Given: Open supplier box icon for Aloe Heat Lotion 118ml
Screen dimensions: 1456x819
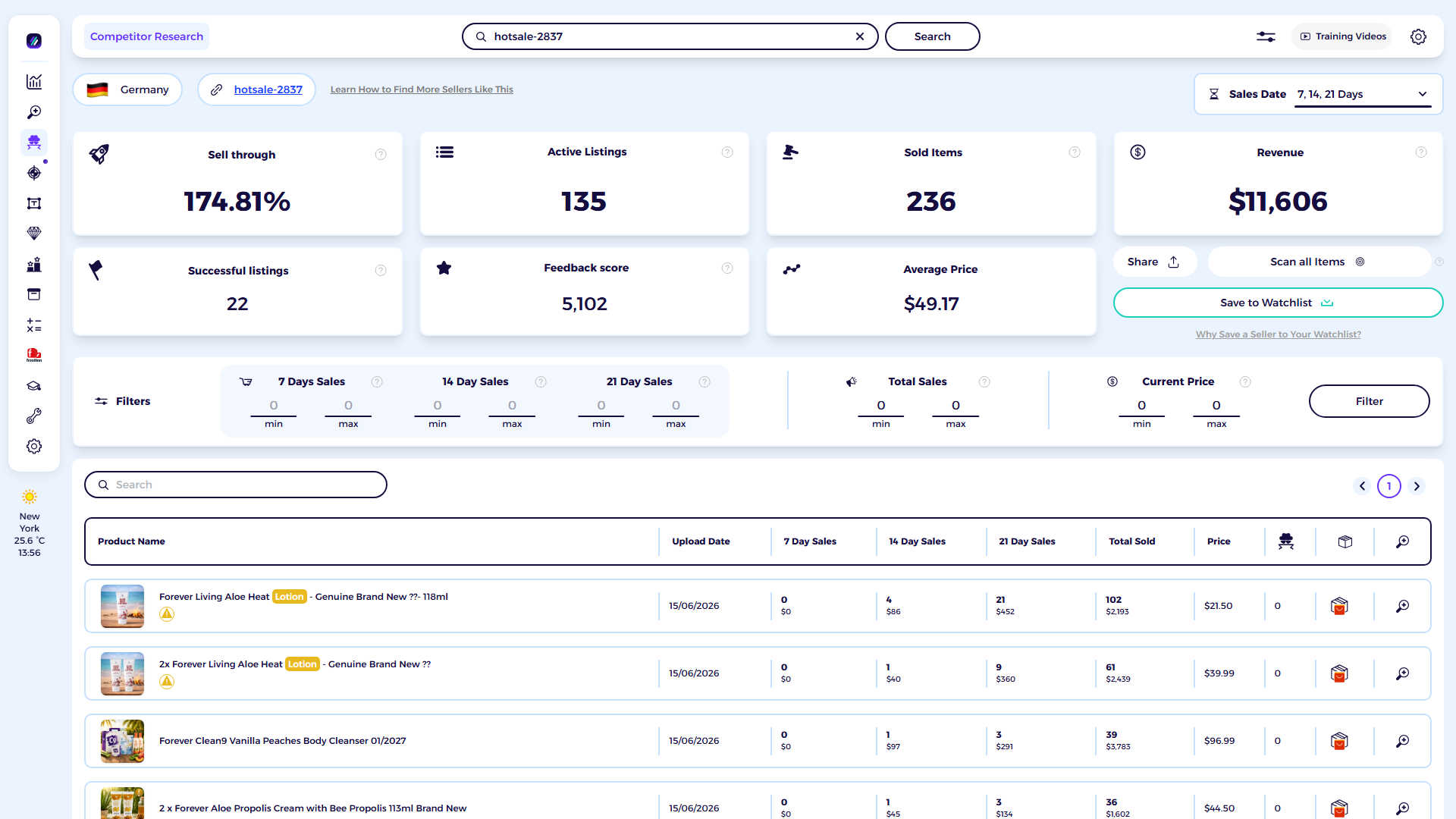Looking at the screenshot, I should tap(1339, 606).
